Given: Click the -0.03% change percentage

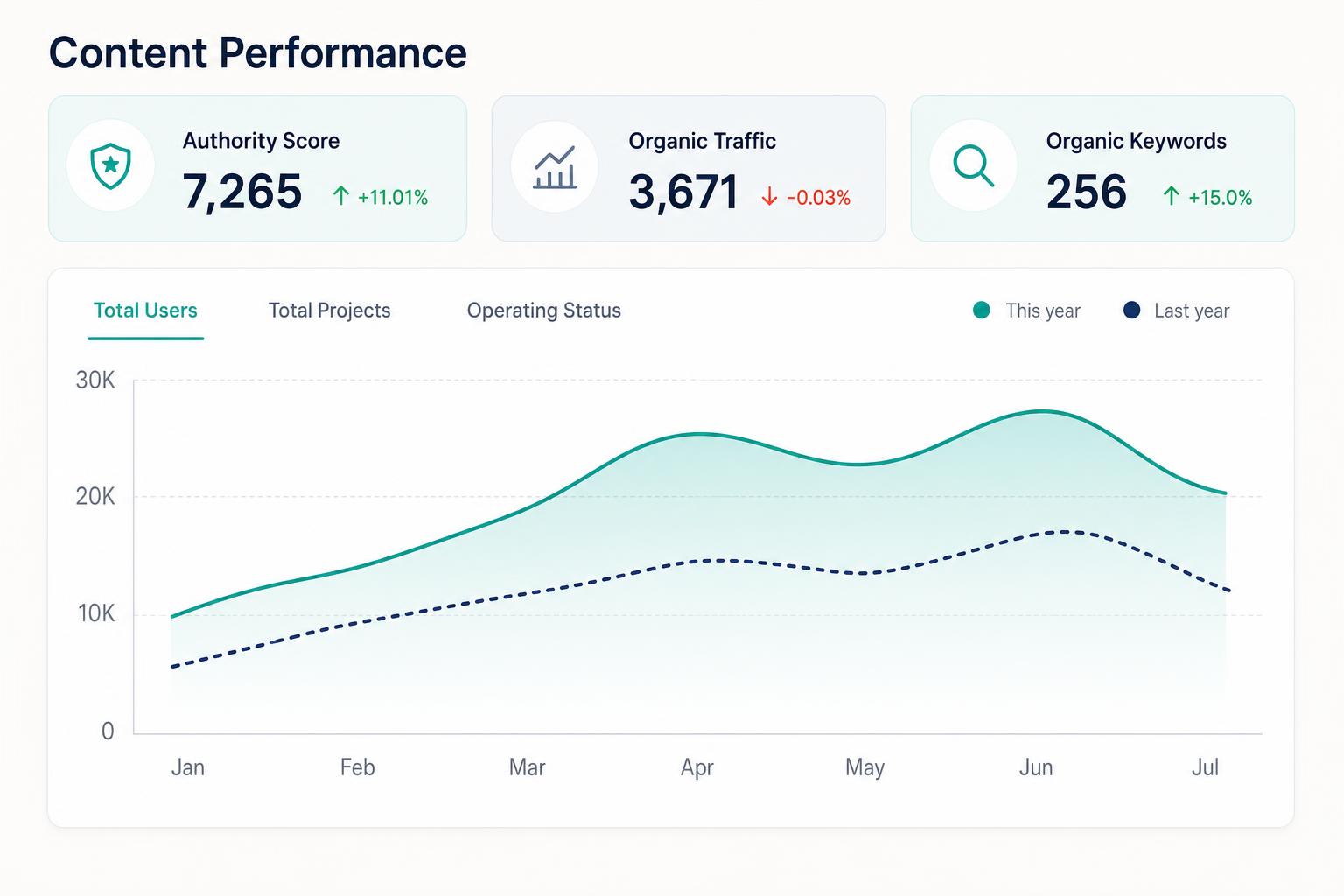Looking at the screenshot, I should (x=818, y=198).
